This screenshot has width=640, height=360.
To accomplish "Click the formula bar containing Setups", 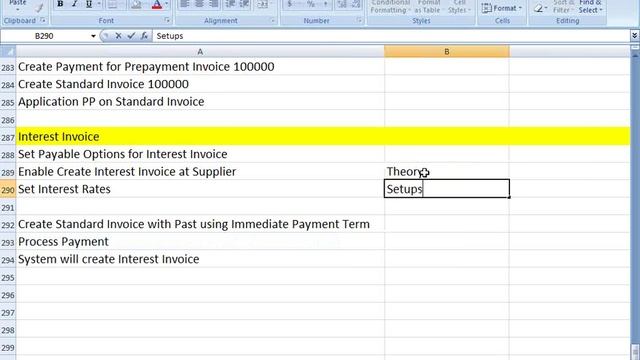I will pos(391,36).
